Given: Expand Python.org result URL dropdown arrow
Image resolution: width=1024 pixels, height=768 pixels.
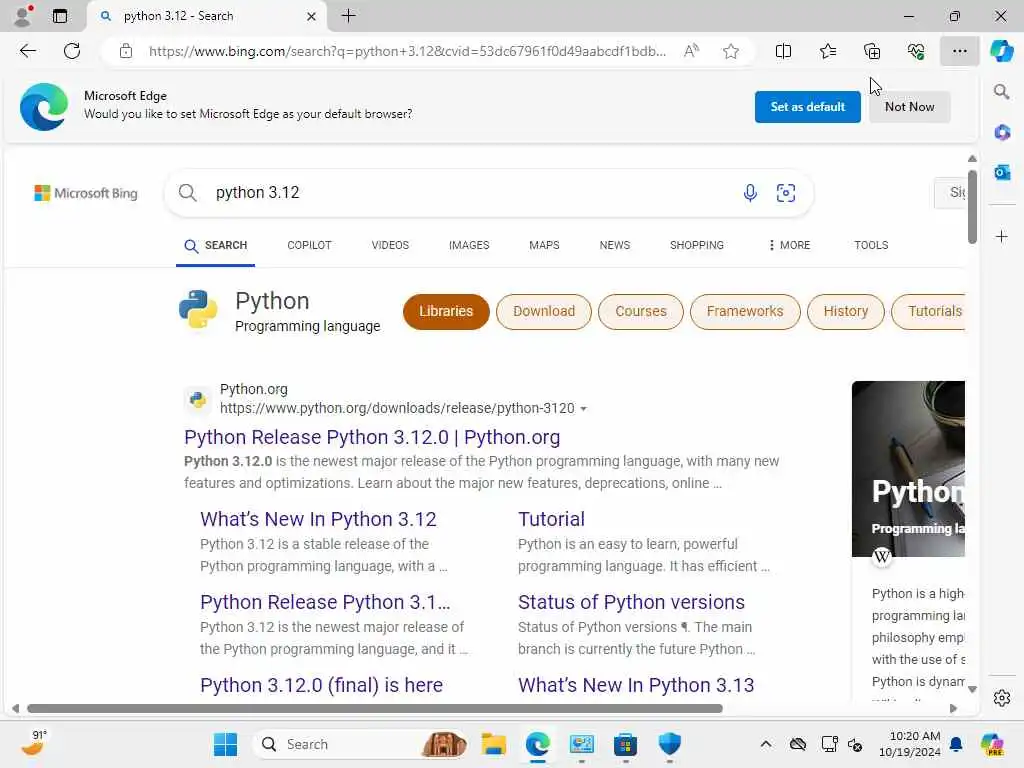Looking at the screenshot, I should (583, 409).
